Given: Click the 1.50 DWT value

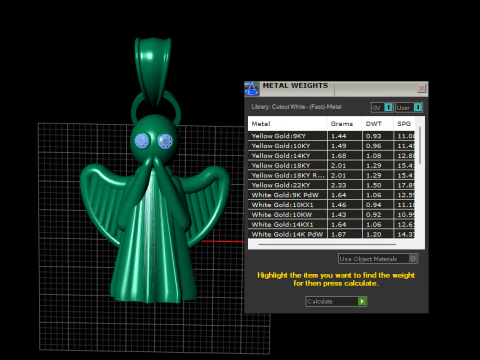Looking at the screenshot, I should (x=374, y=185).
